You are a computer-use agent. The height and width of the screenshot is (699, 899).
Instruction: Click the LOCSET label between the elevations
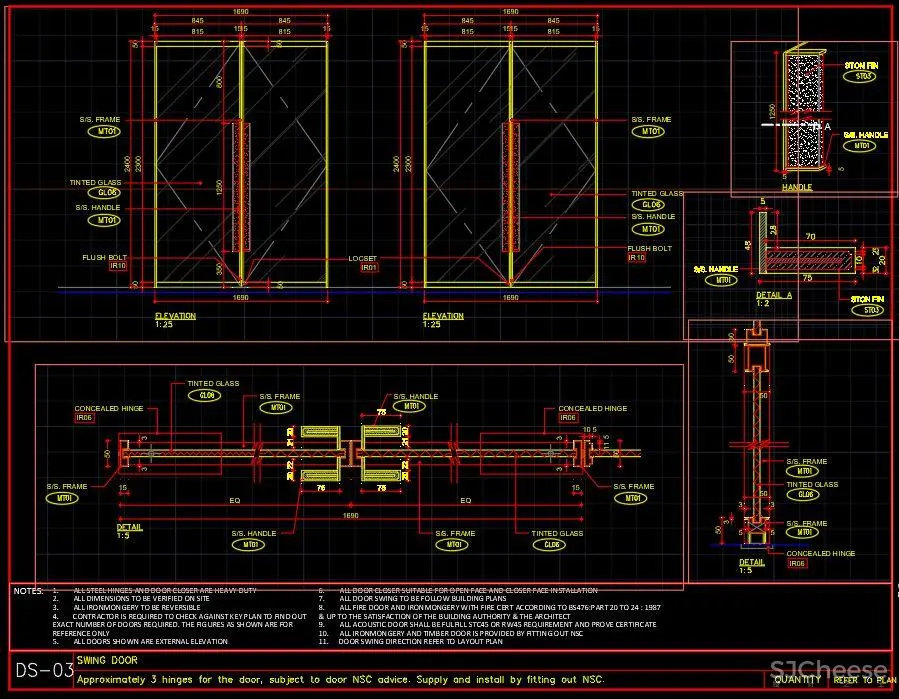[x=363, y=258]
